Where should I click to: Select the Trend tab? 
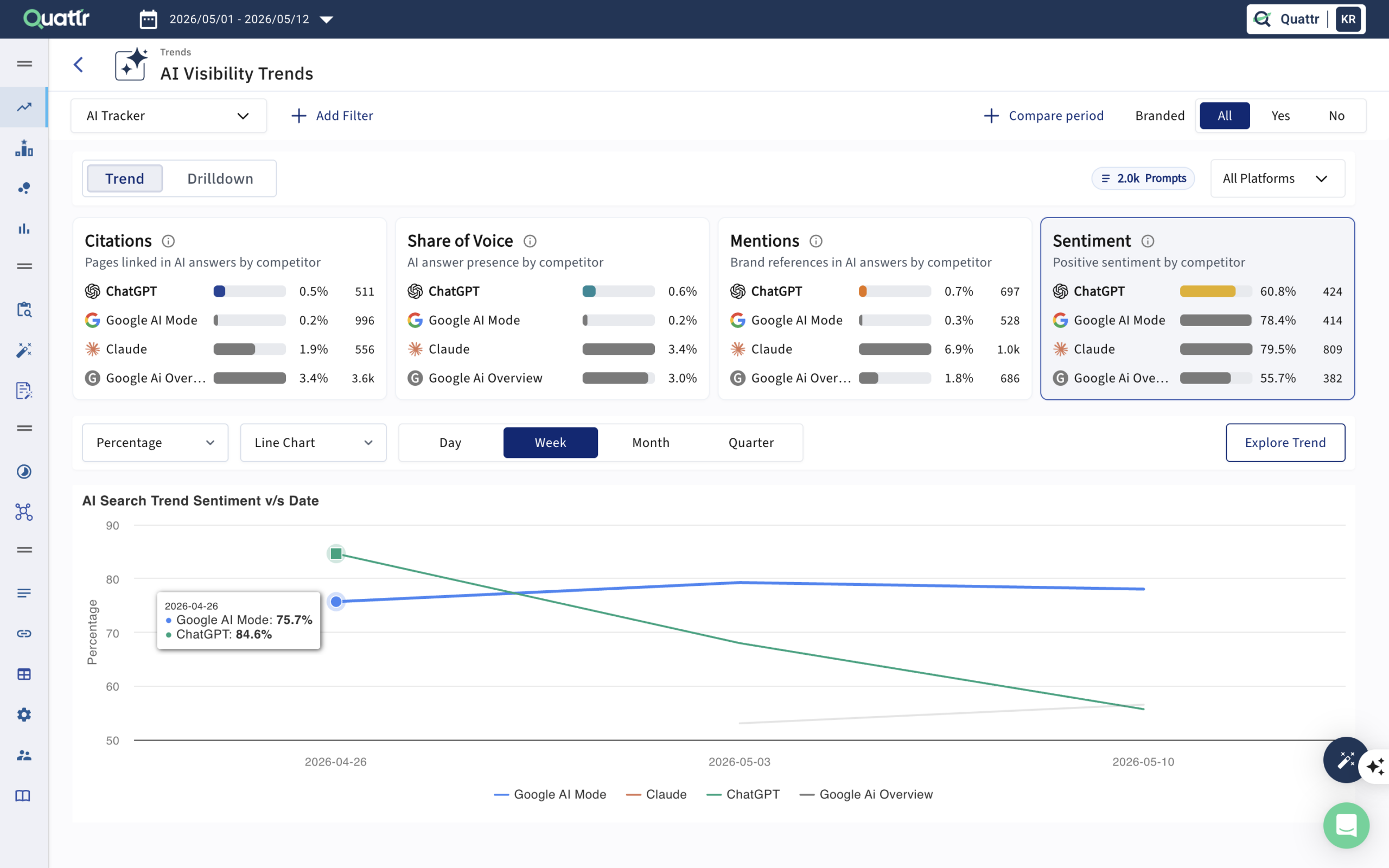125,178
